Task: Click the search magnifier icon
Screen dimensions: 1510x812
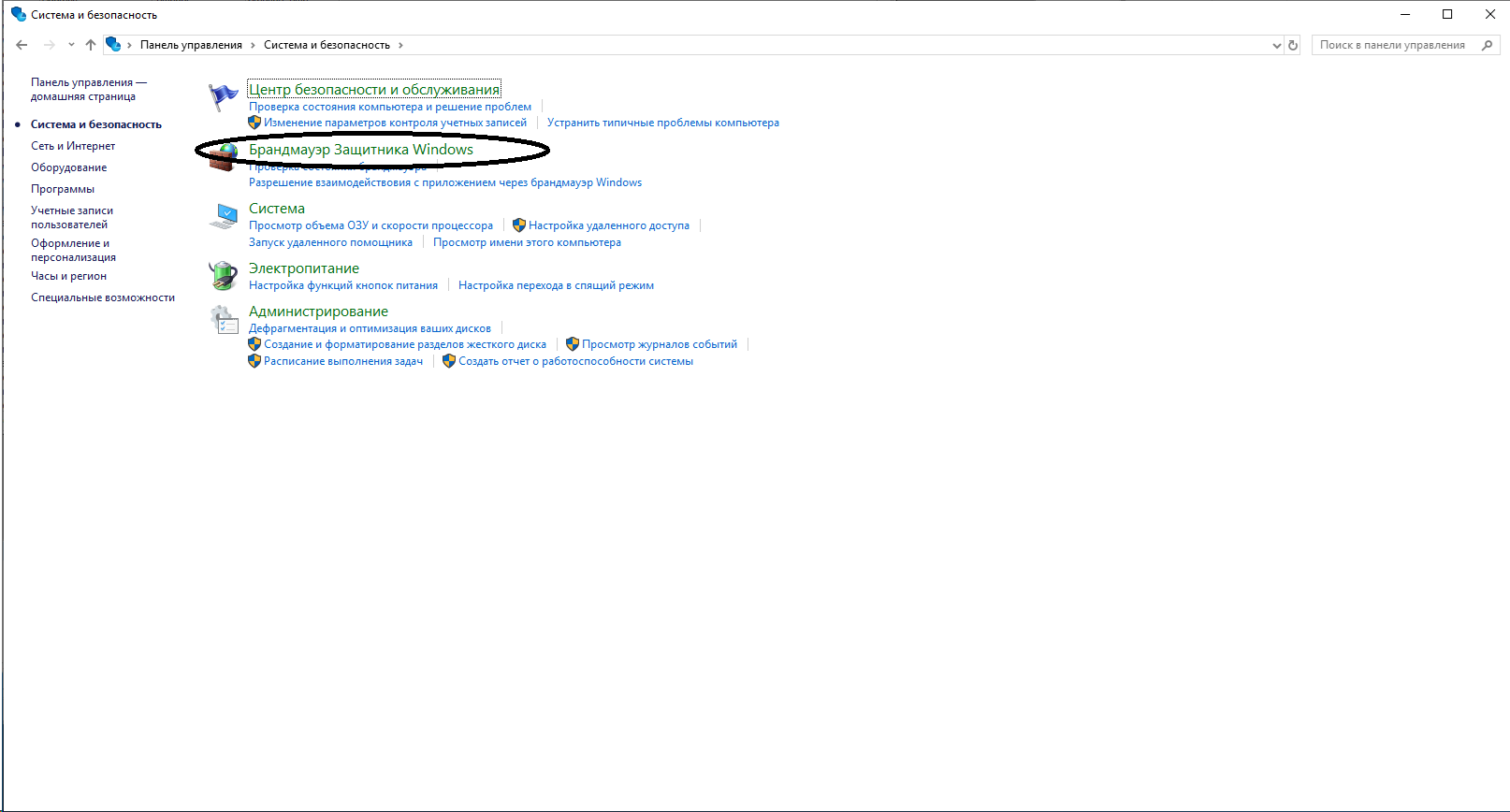Action: pyautogui.click(x=1487, y=45)
